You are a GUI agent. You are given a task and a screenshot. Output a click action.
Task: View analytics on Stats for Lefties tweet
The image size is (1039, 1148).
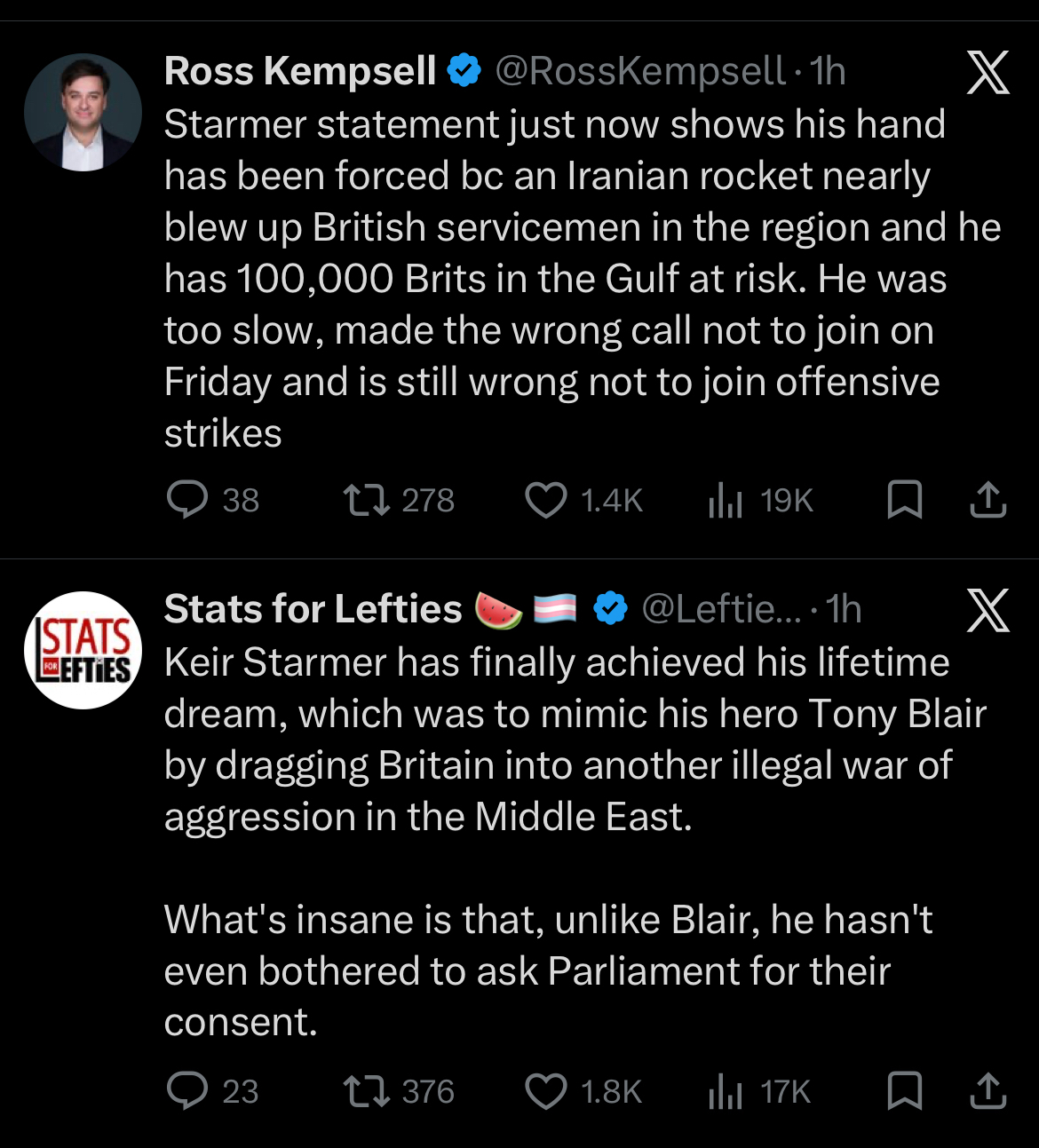pyautogui.click(x=726, y=1093)
